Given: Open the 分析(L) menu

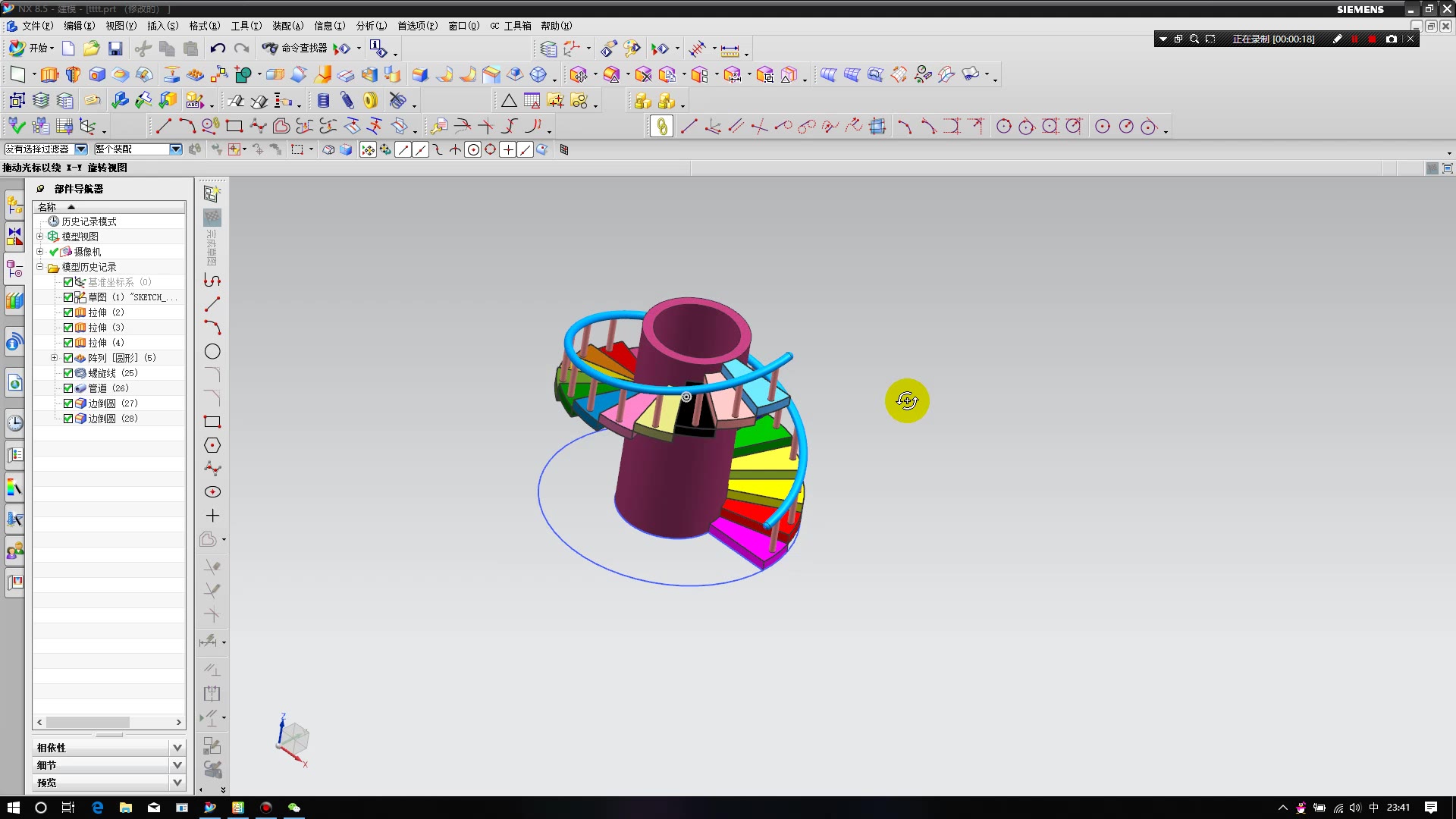Looking at the screenshot, I should (x=371, y=26).
